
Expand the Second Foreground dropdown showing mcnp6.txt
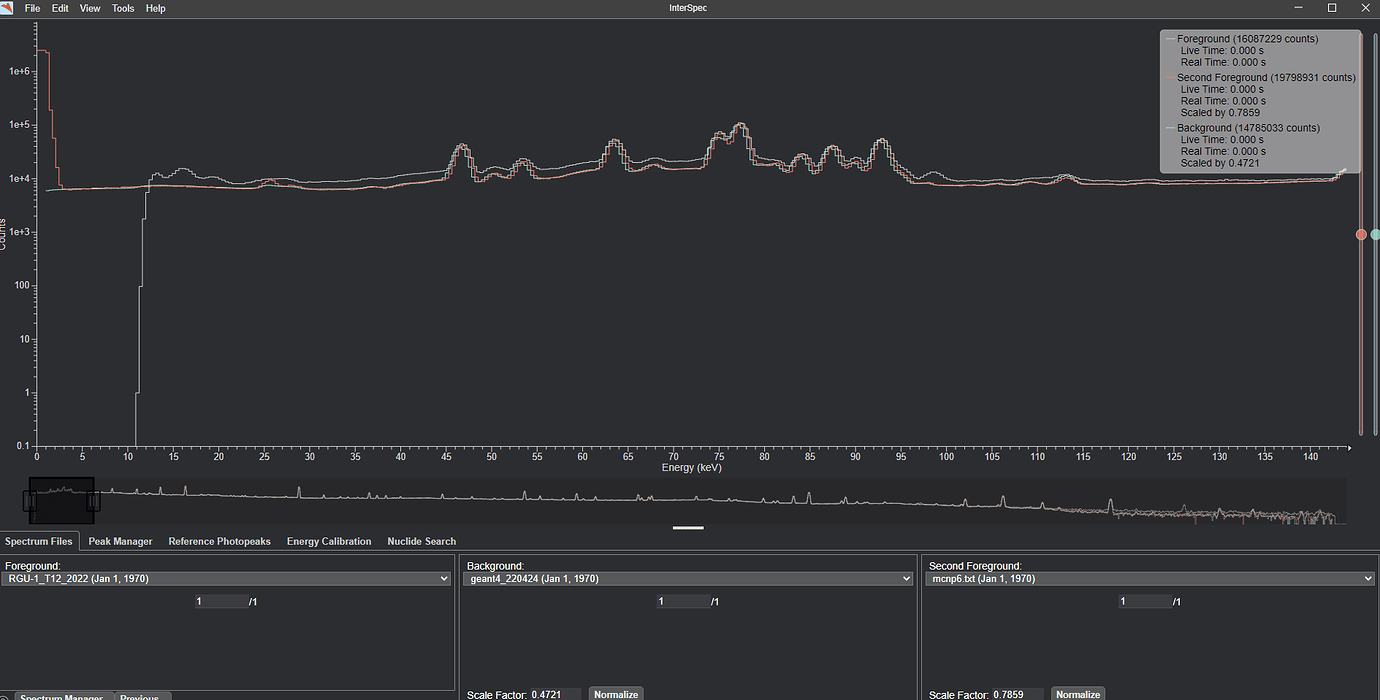[x=1150, y=578]
